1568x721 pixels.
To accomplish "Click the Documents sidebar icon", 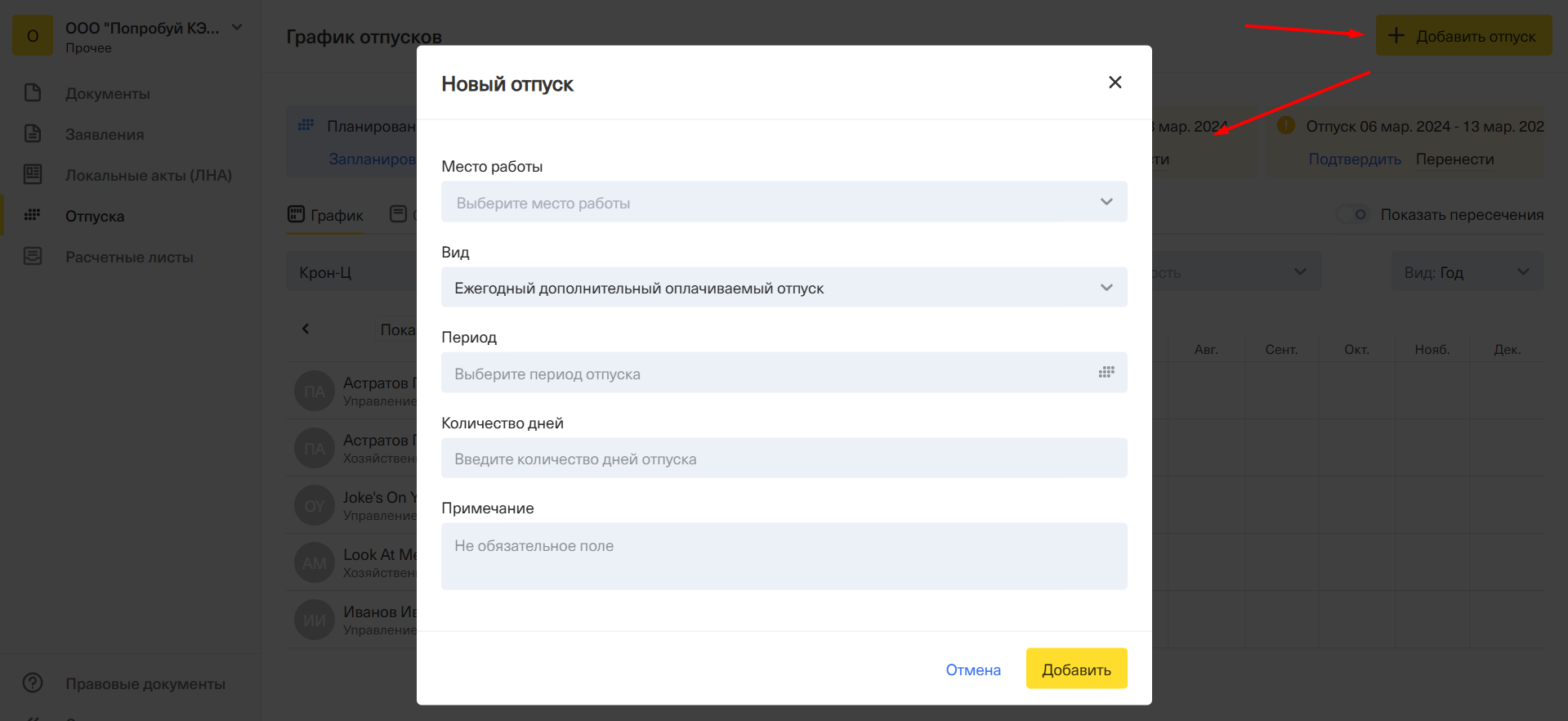I will tap(33, 92).
